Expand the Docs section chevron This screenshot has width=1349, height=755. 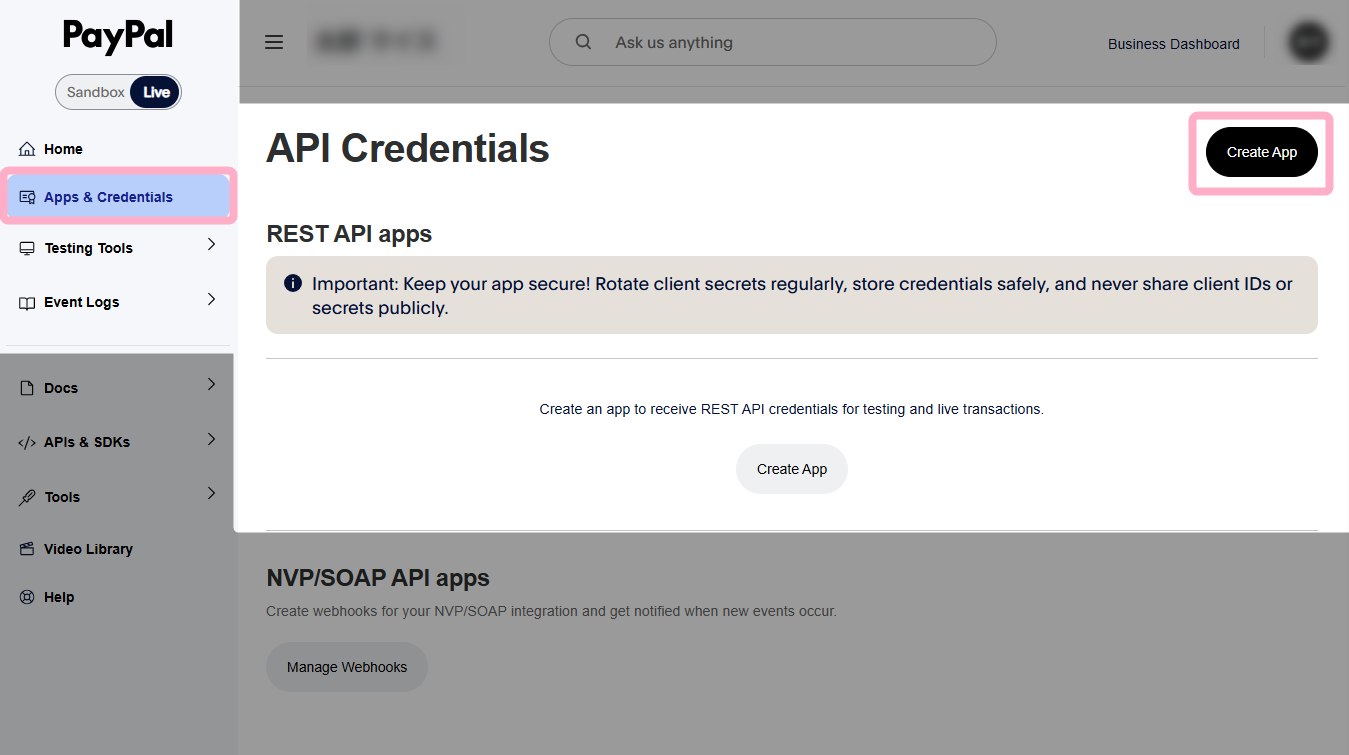tap(211, 384)
